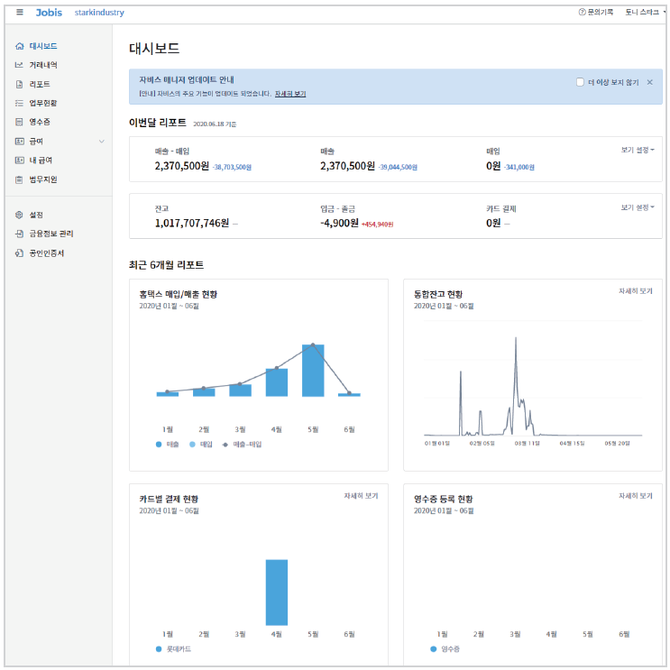The width and height of the screenshot is (670, 670).
Task: Click the 대시보드 home icon in sidebar
Action: pyautogui.click(x=19, y=46)
